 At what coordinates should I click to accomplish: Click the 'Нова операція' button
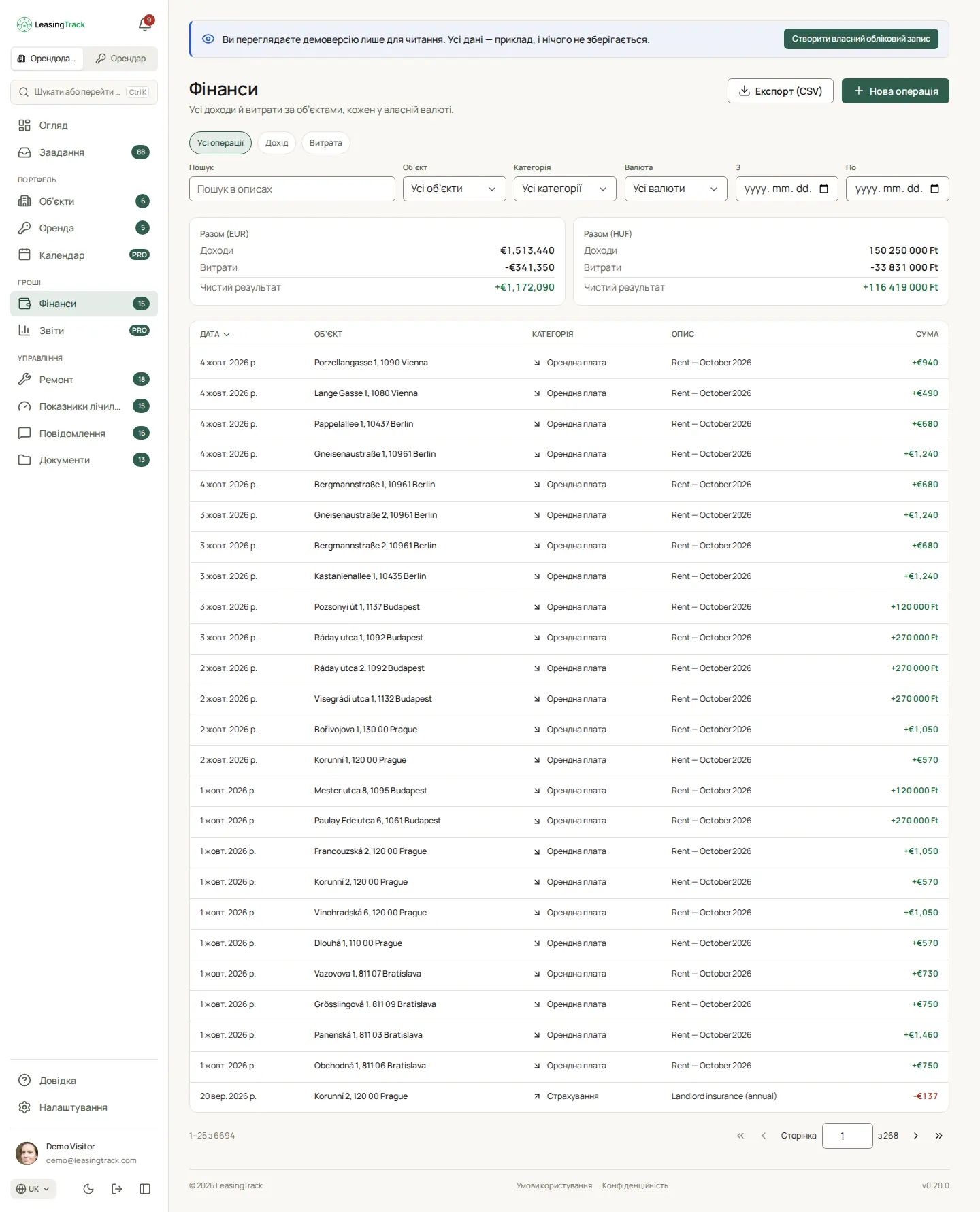pos(896,91)
